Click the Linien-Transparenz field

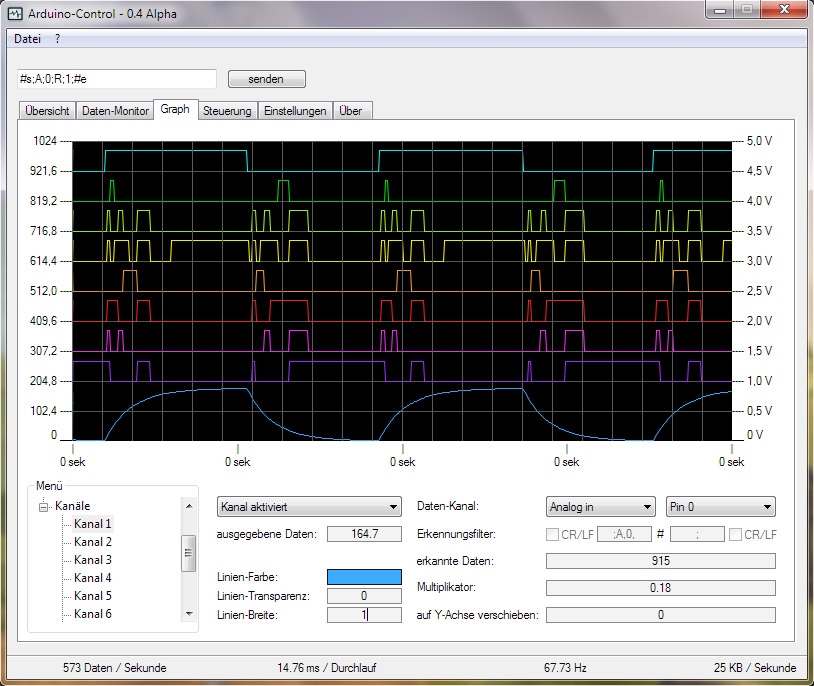pos(364,596)
